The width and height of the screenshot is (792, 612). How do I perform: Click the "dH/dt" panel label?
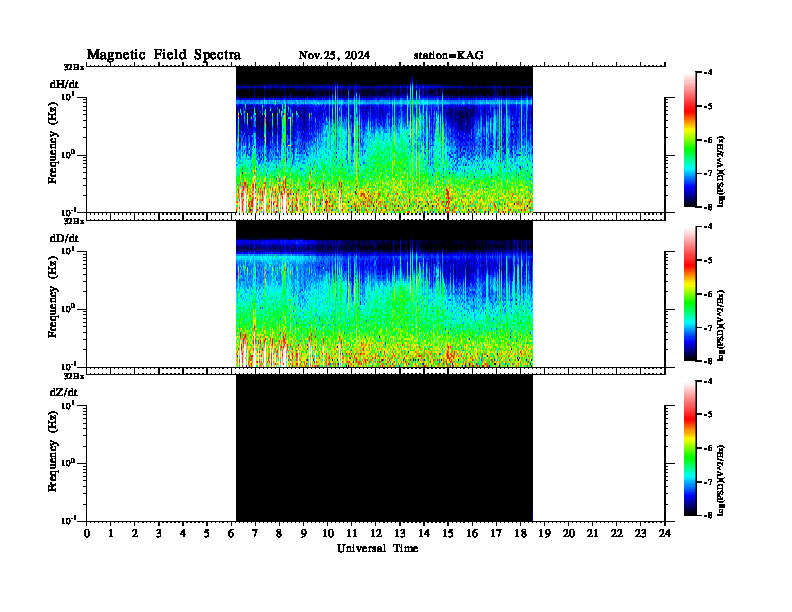coord(64,84)
